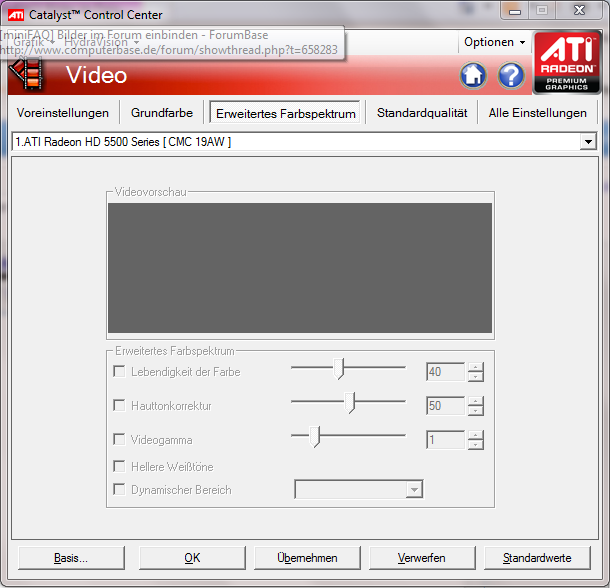
Task: Decrease Videogamma value with down arrow
Action: point(475,445)
